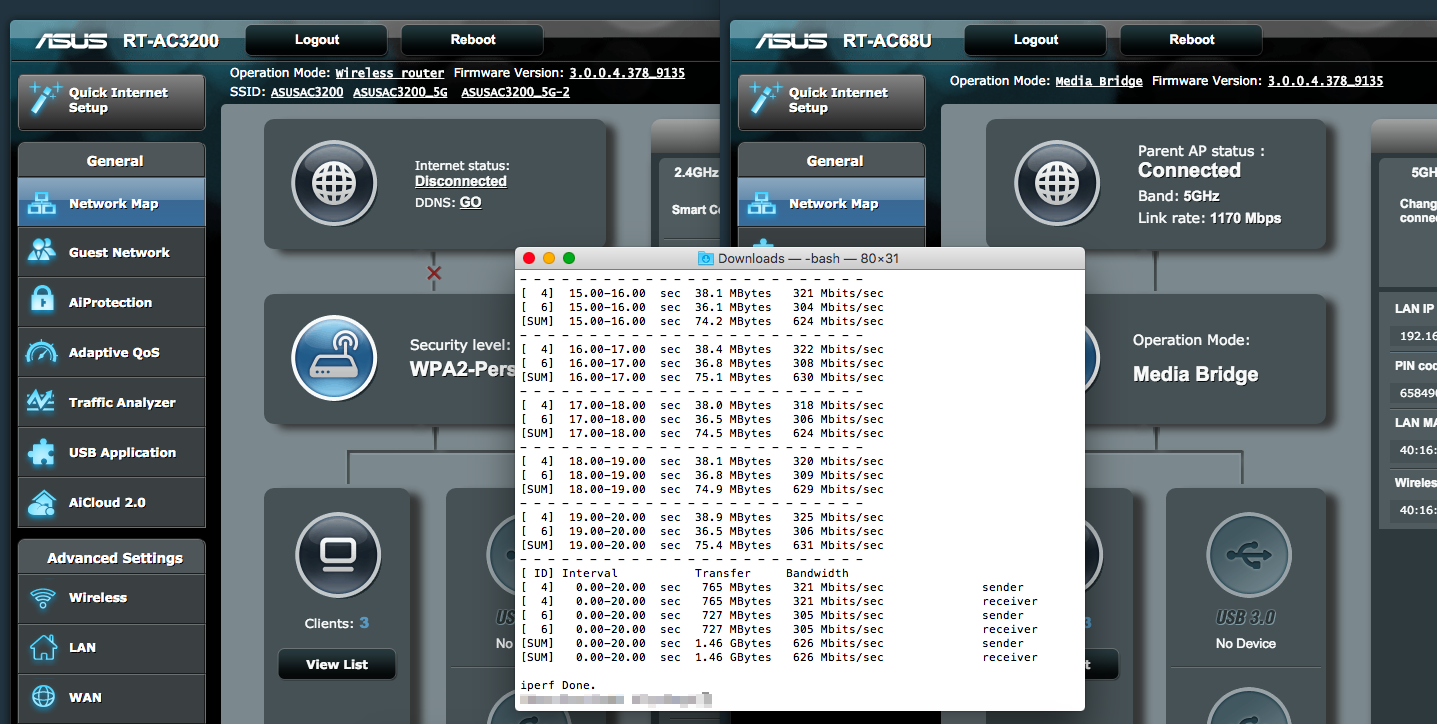The height and width of the screenshot is (724, 1437).
Task: Open Quick Internet Setup in RT-AC3200 window
Action: pos(112,101)
